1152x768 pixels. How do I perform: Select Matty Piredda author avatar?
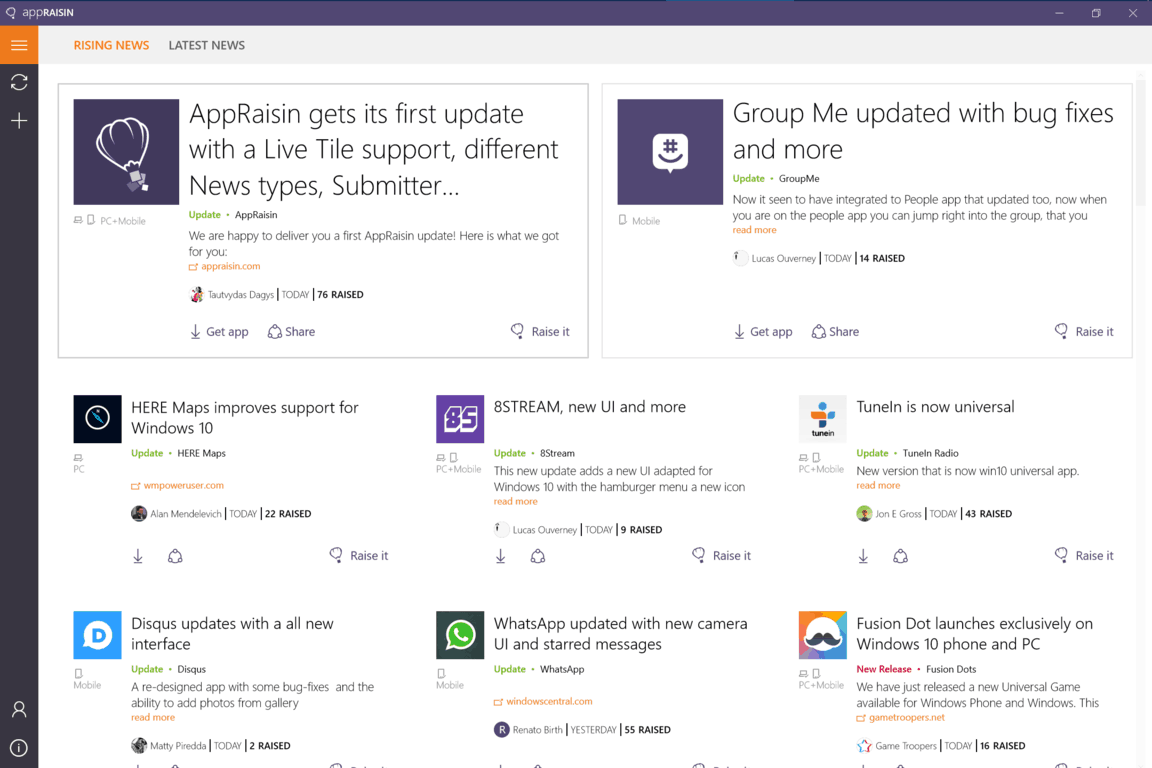pos(139,746)
